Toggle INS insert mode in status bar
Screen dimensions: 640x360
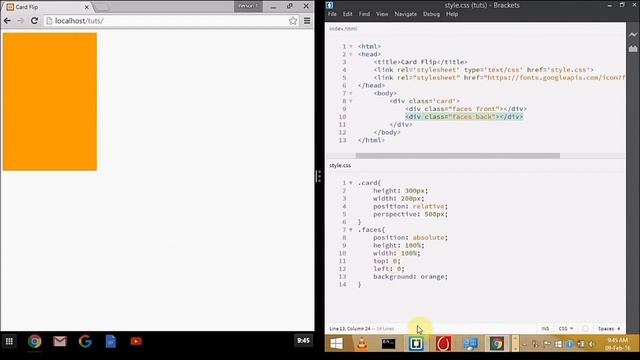545,329
